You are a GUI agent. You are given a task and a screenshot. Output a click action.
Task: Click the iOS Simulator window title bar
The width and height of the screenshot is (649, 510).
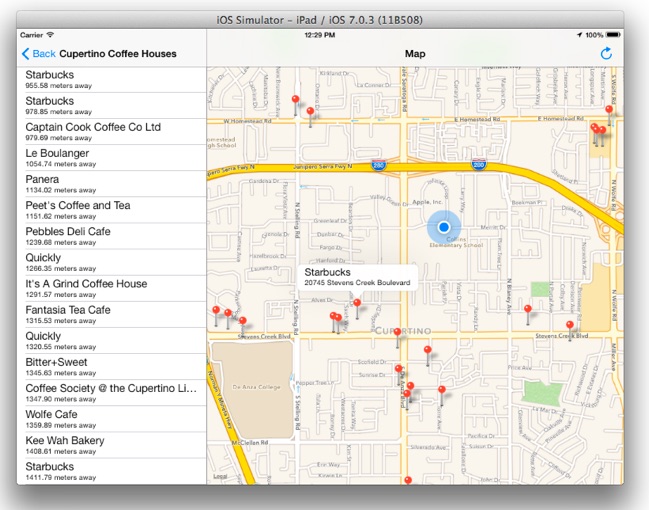click(x=320, y=20)
